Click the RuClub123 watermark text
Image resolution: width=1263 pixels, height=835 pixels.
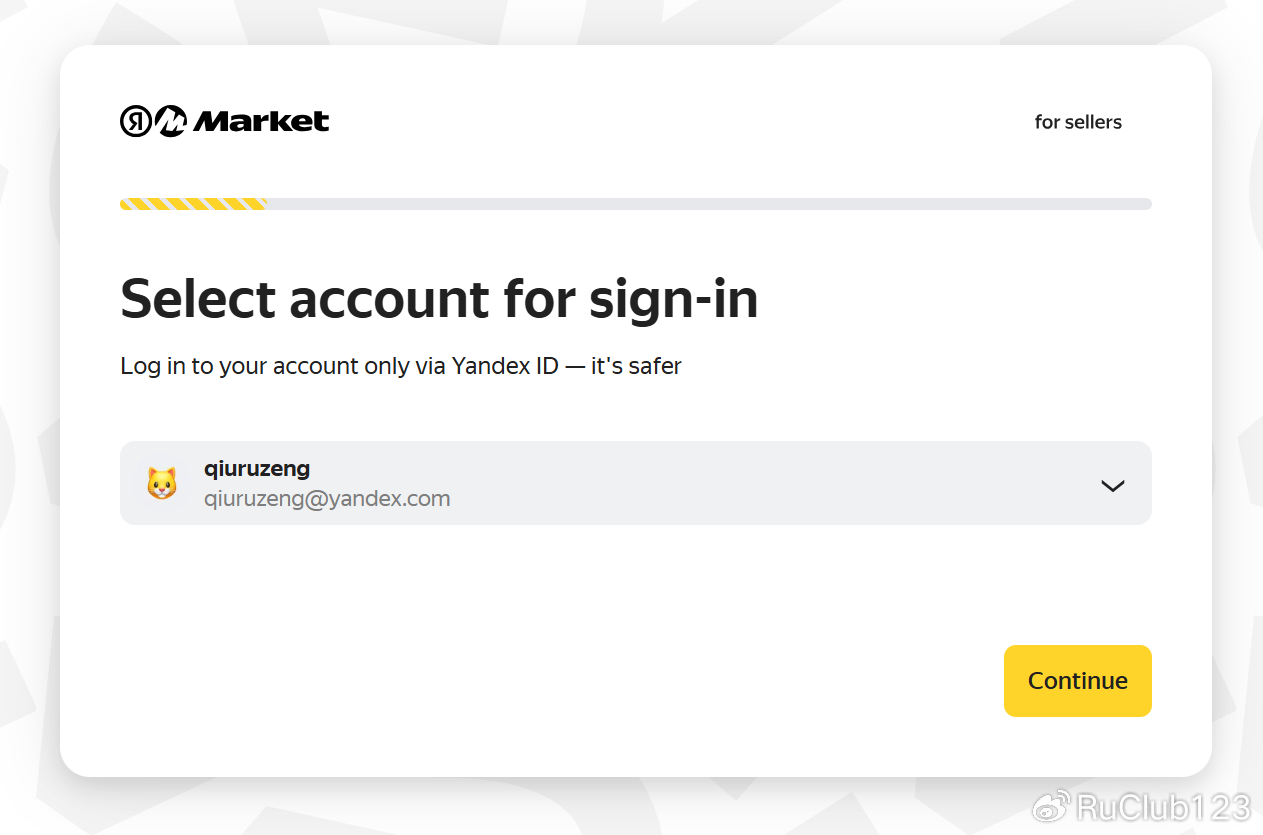1164,806
